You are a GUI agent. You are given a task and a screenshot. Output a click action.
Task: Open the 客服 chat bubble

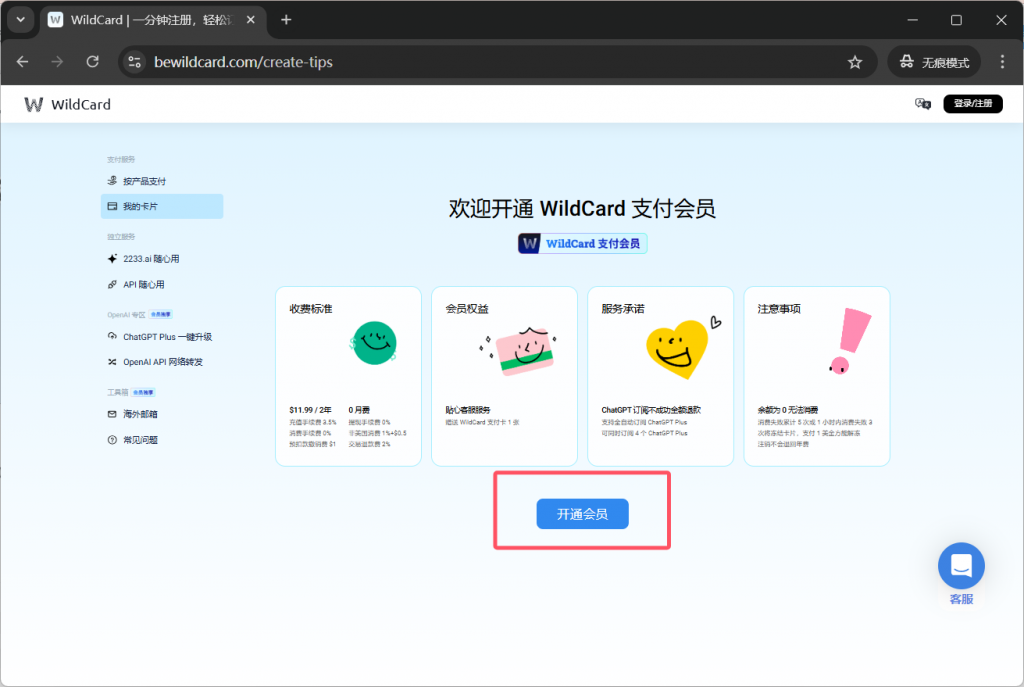pos(961,566)
